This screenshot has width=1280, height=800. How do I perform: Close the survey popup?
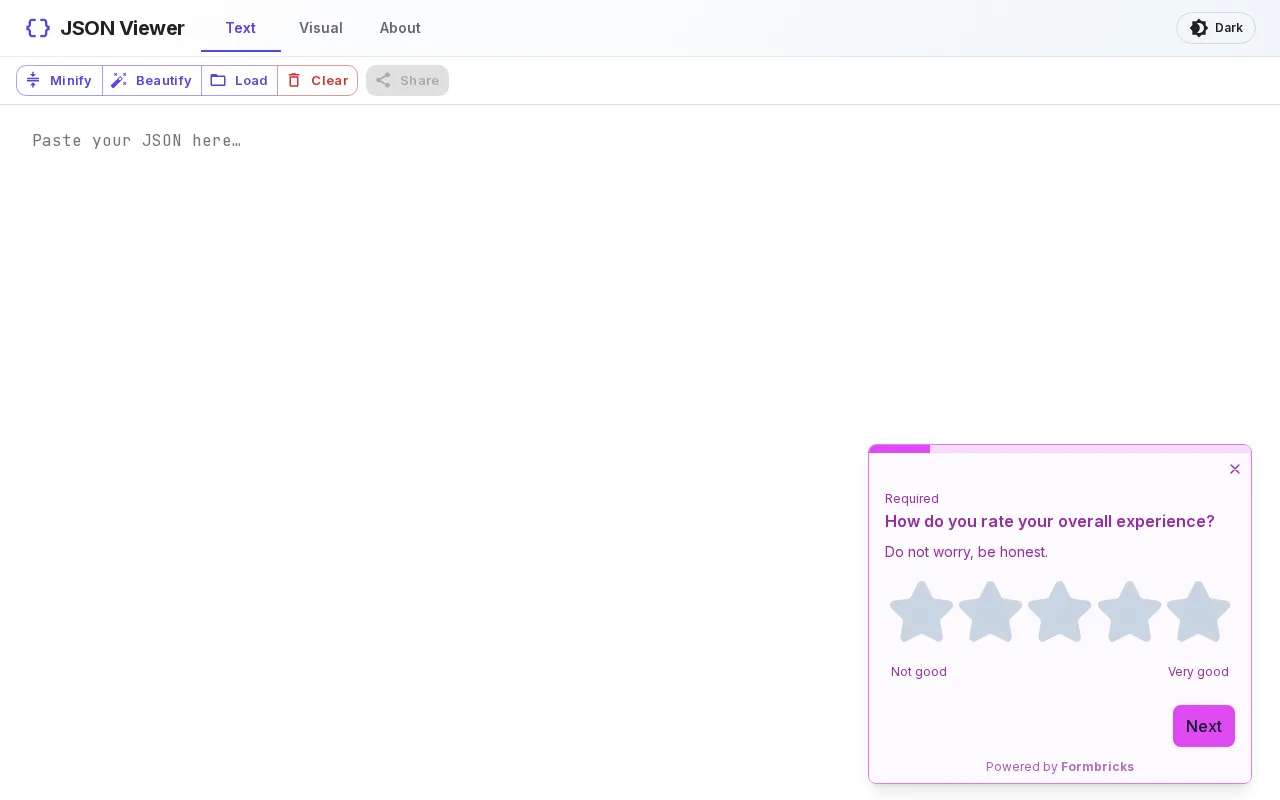1235,469
